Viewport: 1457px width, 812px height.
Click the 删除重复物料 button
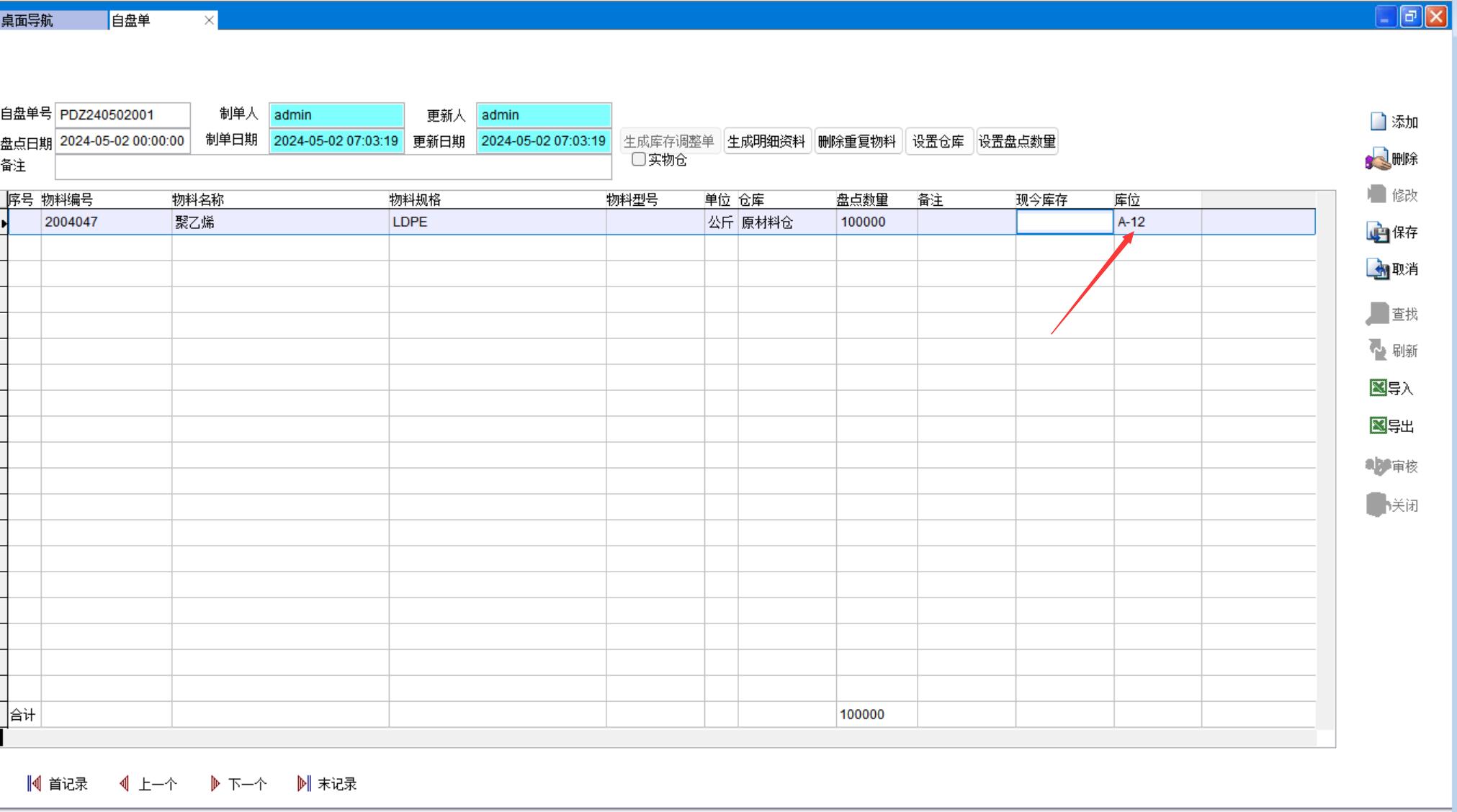click(857, 142)
